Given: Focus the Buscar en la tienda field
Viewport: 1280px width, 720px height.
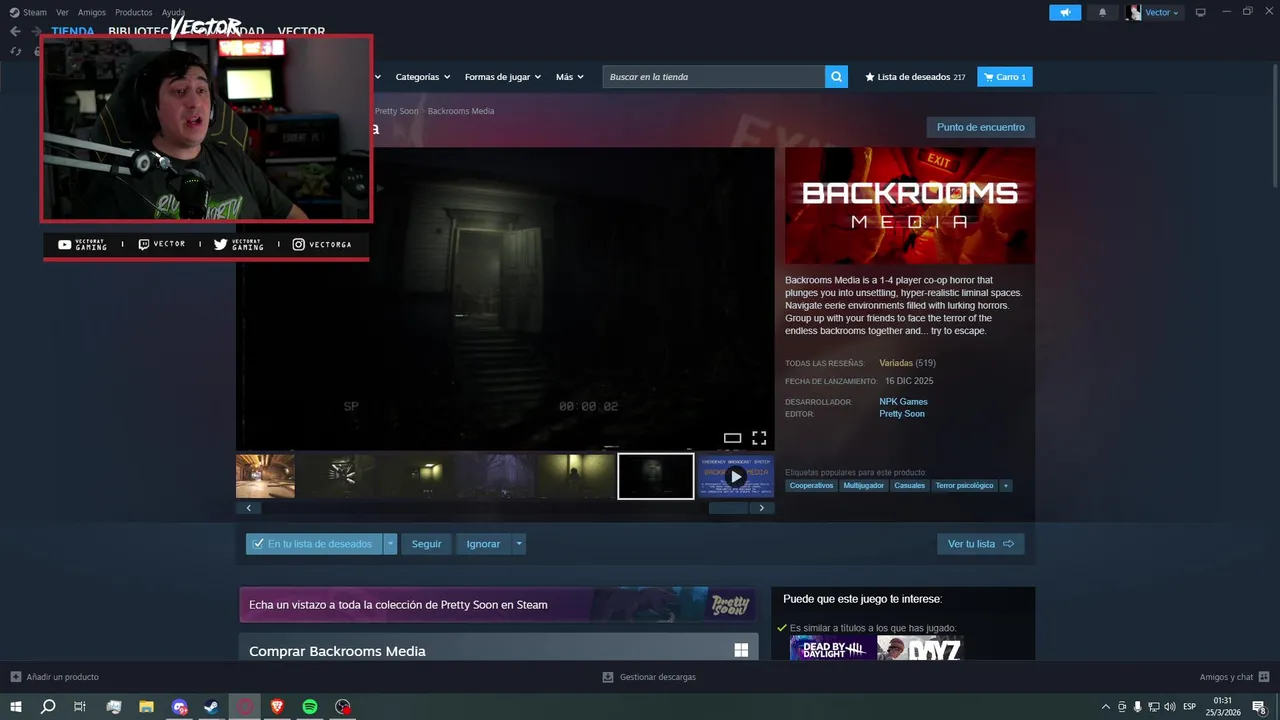Looking at the screenshot, I should pyautogui.click(x=714, y=77).
